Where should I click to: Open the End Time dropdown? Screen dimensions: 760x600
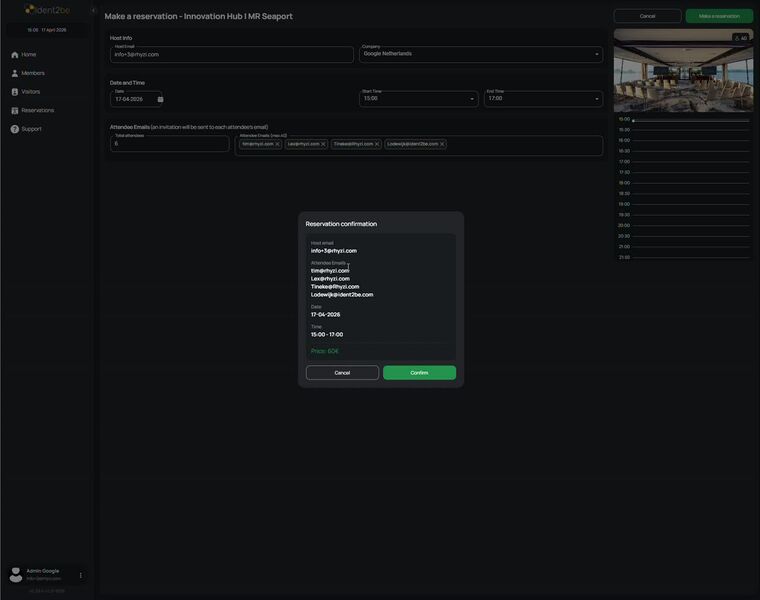(x=596, y=99)
